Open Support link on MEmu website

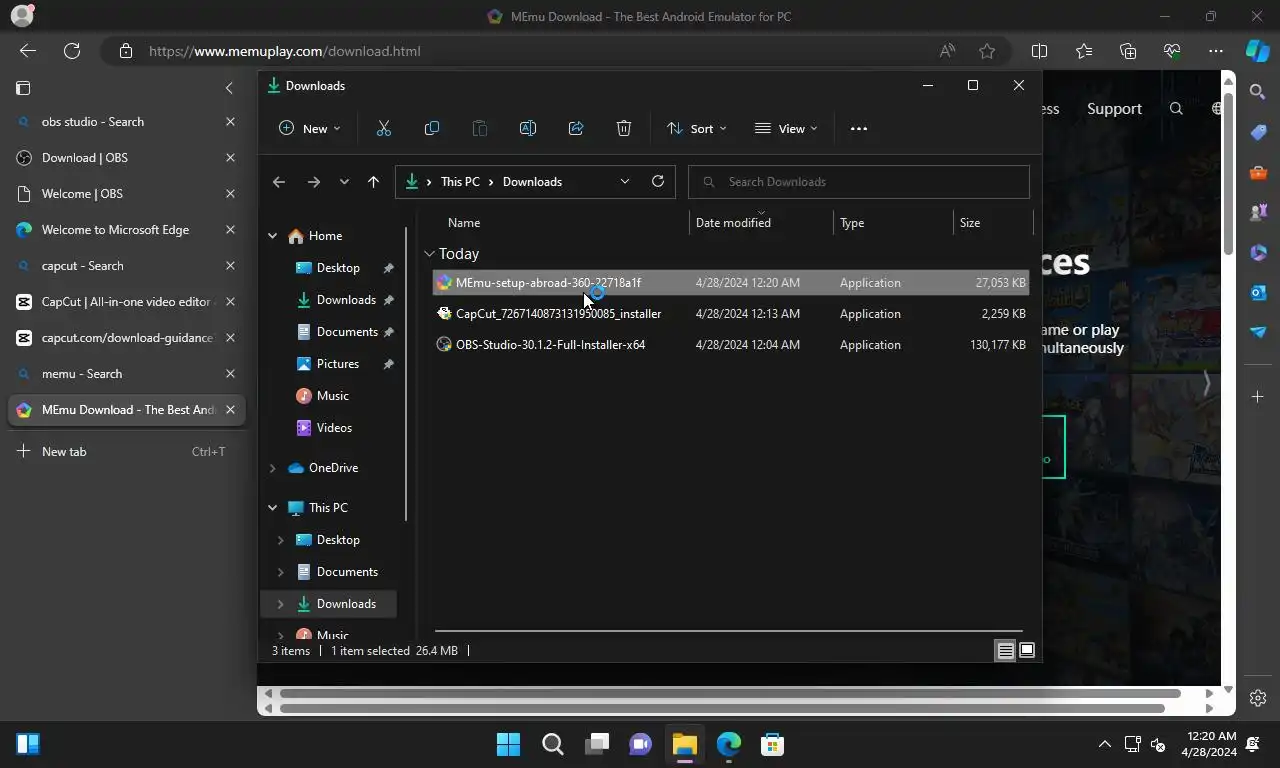point(1114,109)
